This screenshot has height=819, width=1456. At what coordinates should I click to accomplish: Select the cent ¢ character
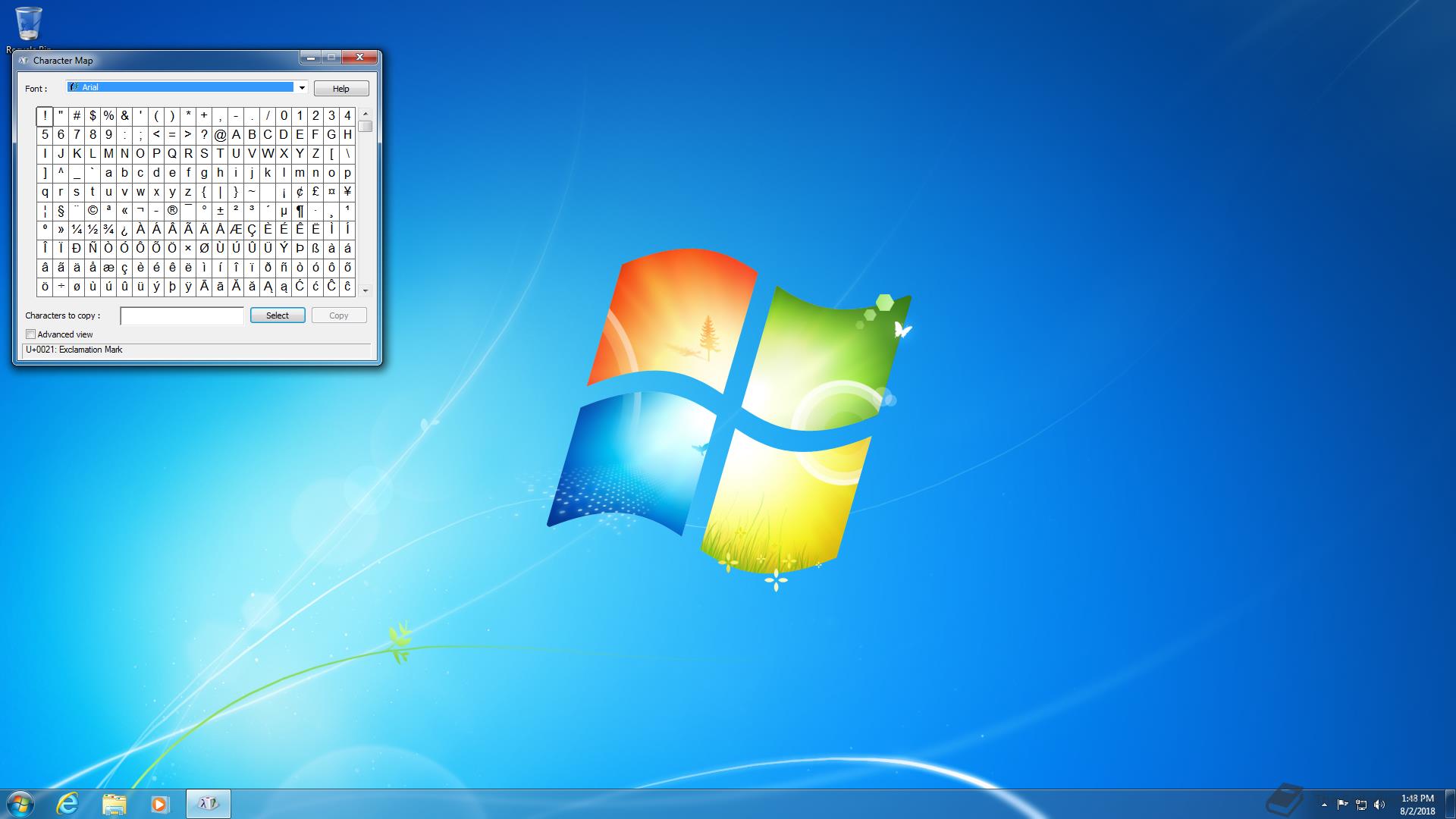300,192
